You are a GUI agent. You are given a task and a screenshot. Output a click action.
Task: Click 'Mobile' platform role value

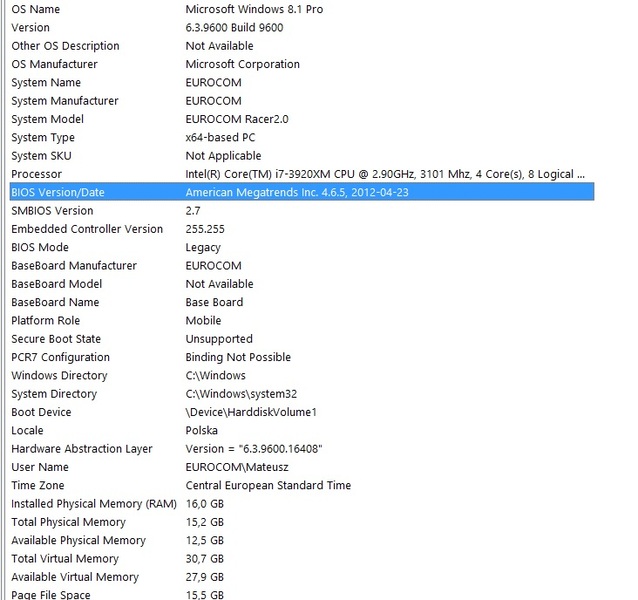point(203,320)
